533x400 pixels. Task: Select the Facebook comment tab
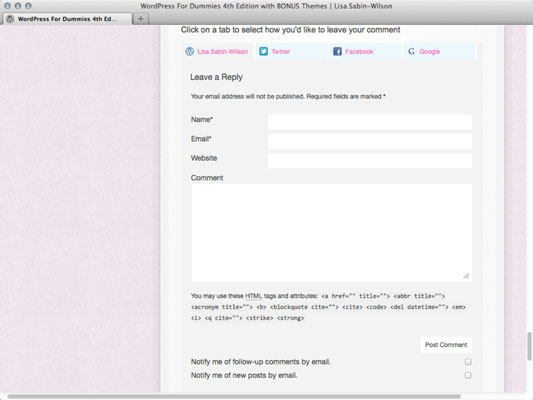[x=365, y=52]
